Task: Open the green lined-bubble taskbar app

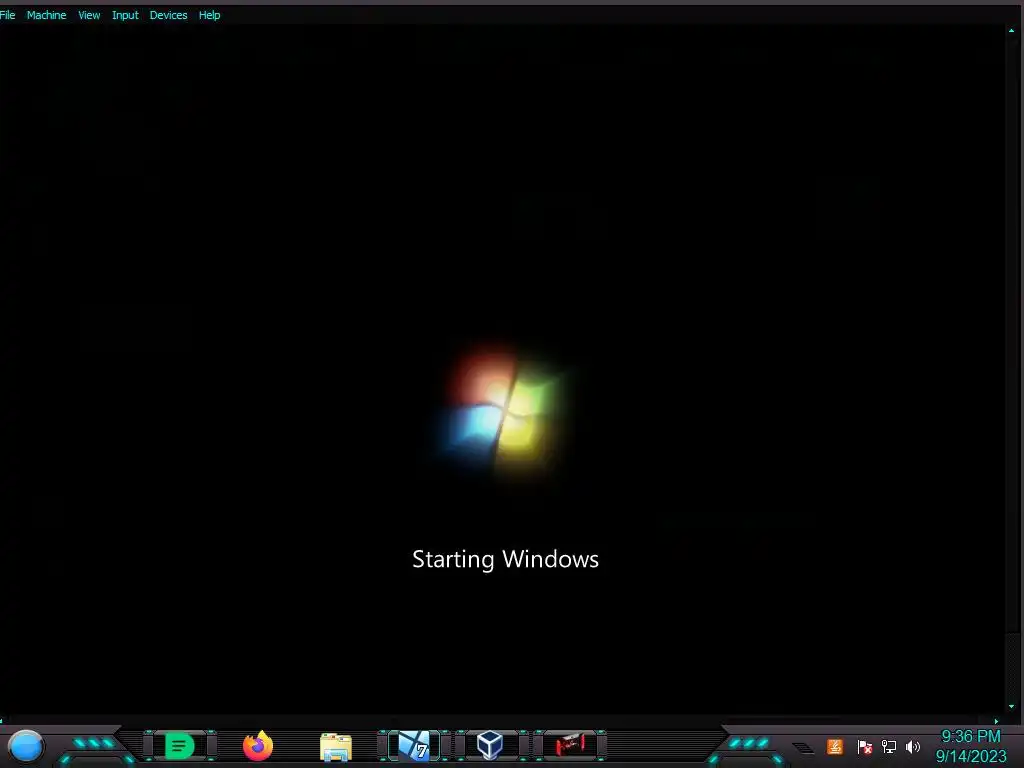Action: pyautogui.click(x=180, y=746)
